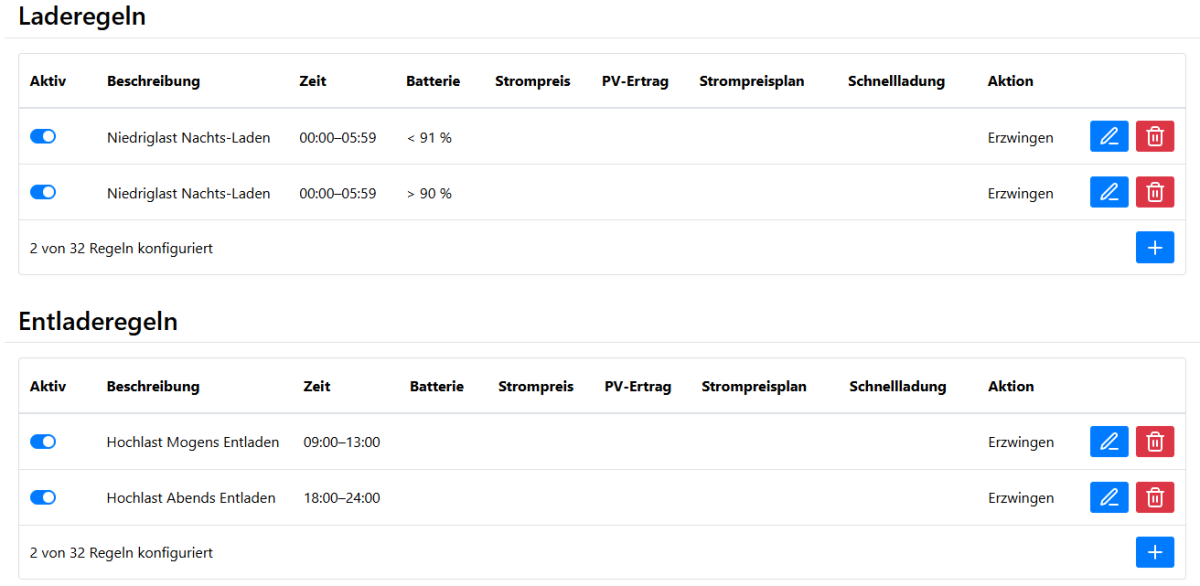Add a new rule under Laderegeln
Image resolution: width=1200 pixels, height=586 pixels.
click(x=1154, y=248)
